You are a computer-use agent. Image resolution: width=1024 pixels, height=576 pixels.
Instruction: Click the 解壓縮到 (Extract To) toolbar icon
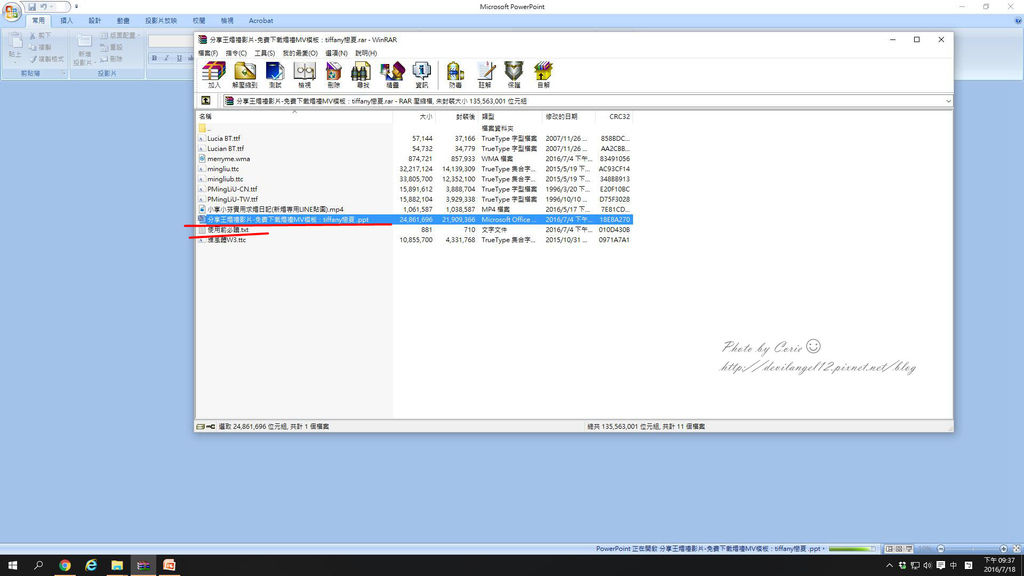tap(245, 74)
